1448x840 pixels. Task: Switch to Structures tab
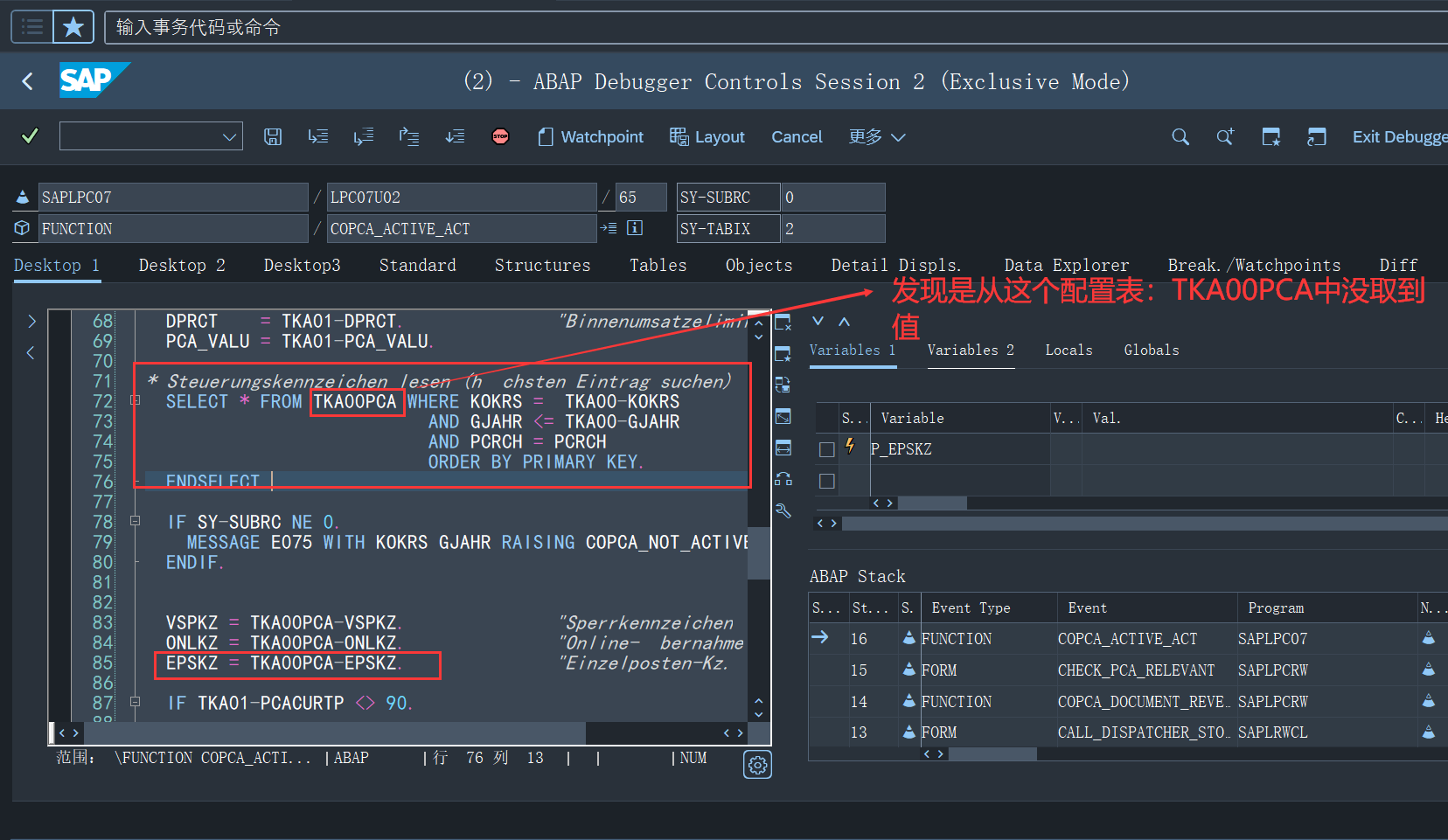coord(542,265)
